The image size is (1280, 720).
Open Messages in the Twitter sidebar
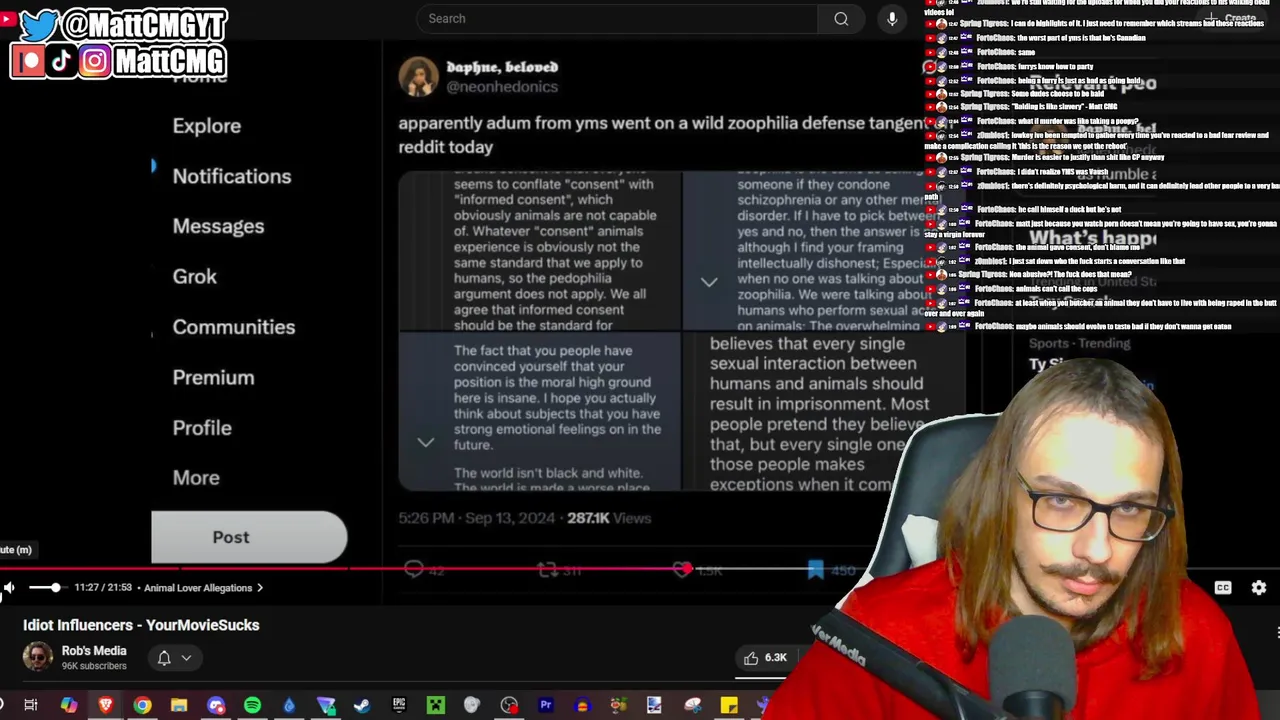click(x=218, y=226)
